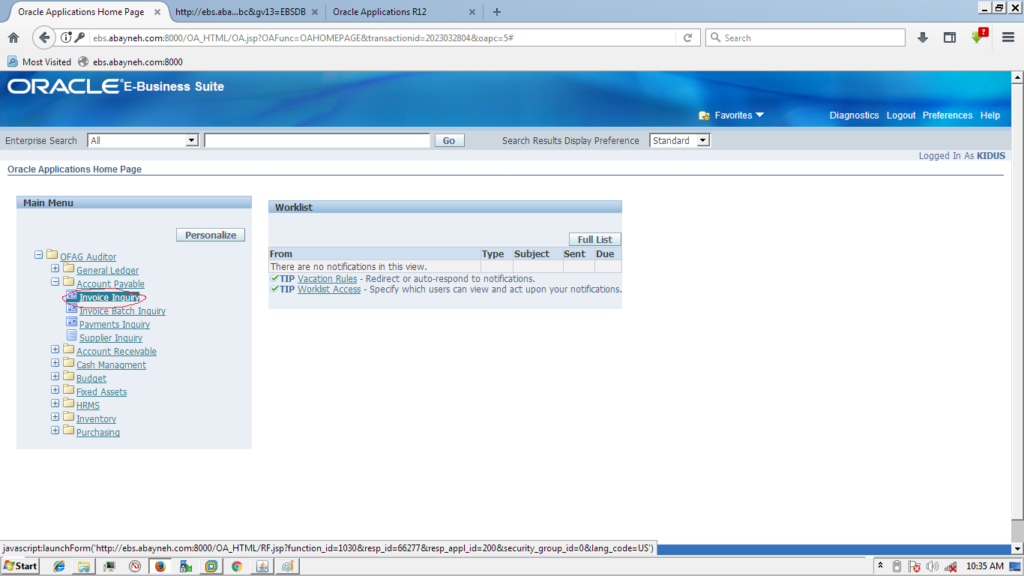Expand the HRMS folder
The image size is (1024, 576).
55,404
